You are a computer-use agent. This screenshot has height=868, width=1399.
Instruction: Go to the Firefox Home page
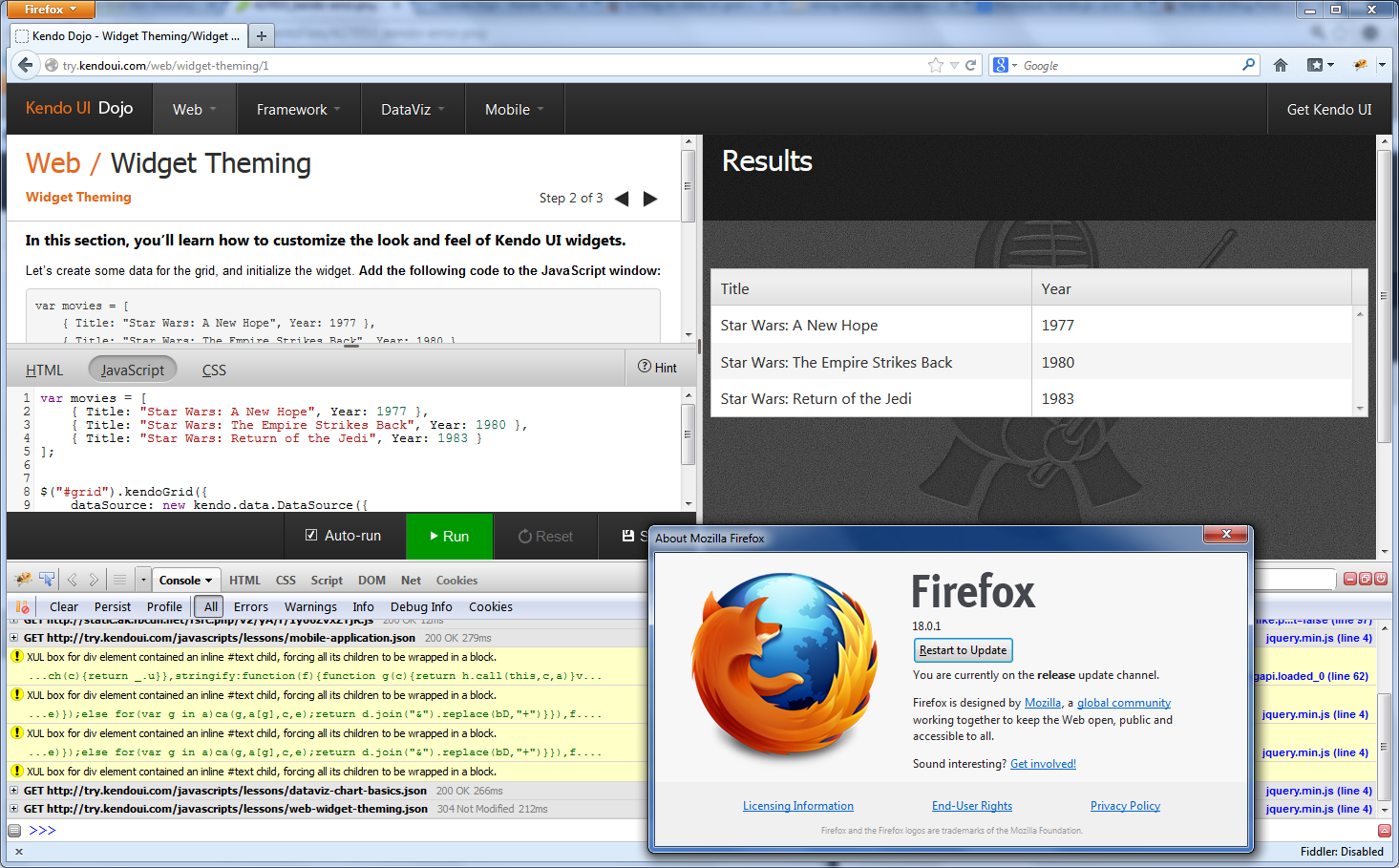(1281, 65)
